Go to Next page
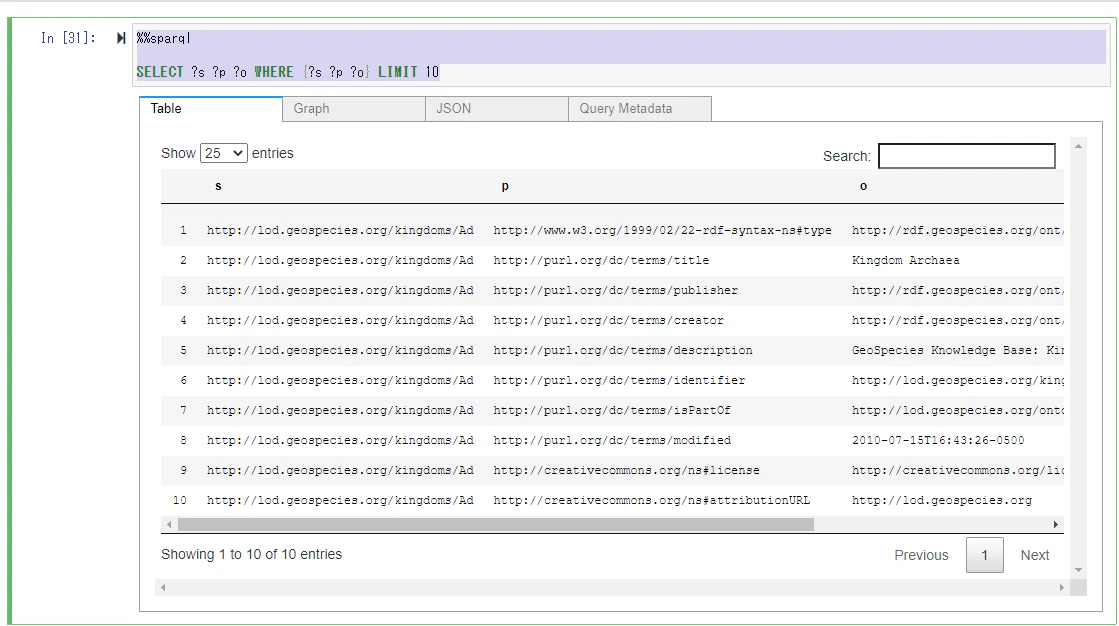Screen dimensions: 1119x626 [1034, 555]
